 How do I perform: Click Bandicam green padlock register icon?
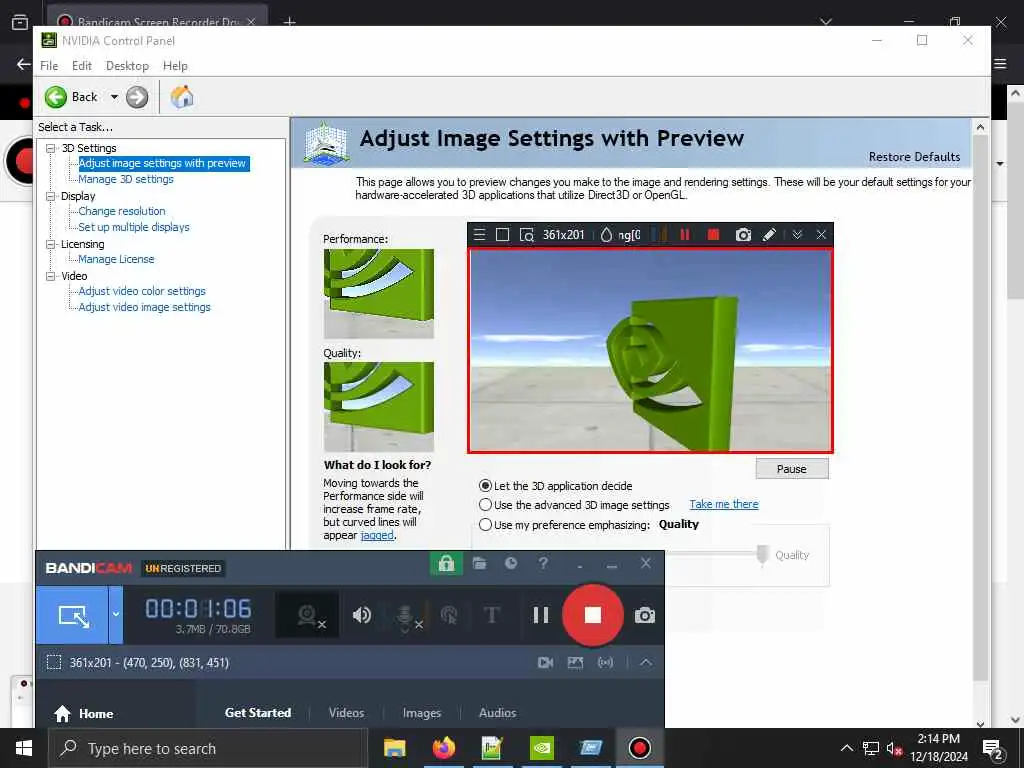point(446,564)
